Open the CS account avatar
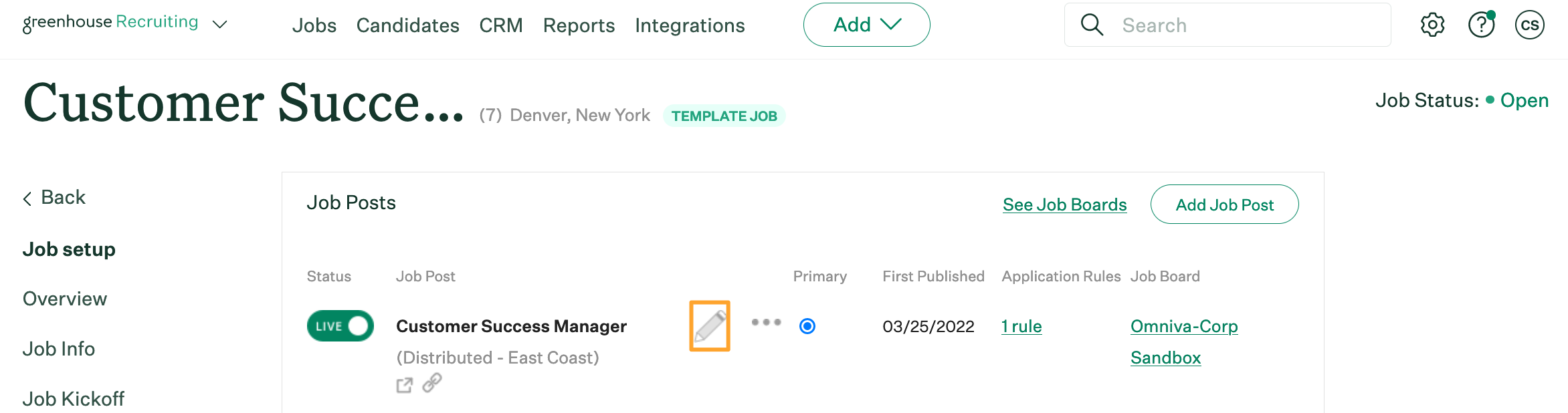The width and height of the screenshot is (1568, 413). 1530,25
